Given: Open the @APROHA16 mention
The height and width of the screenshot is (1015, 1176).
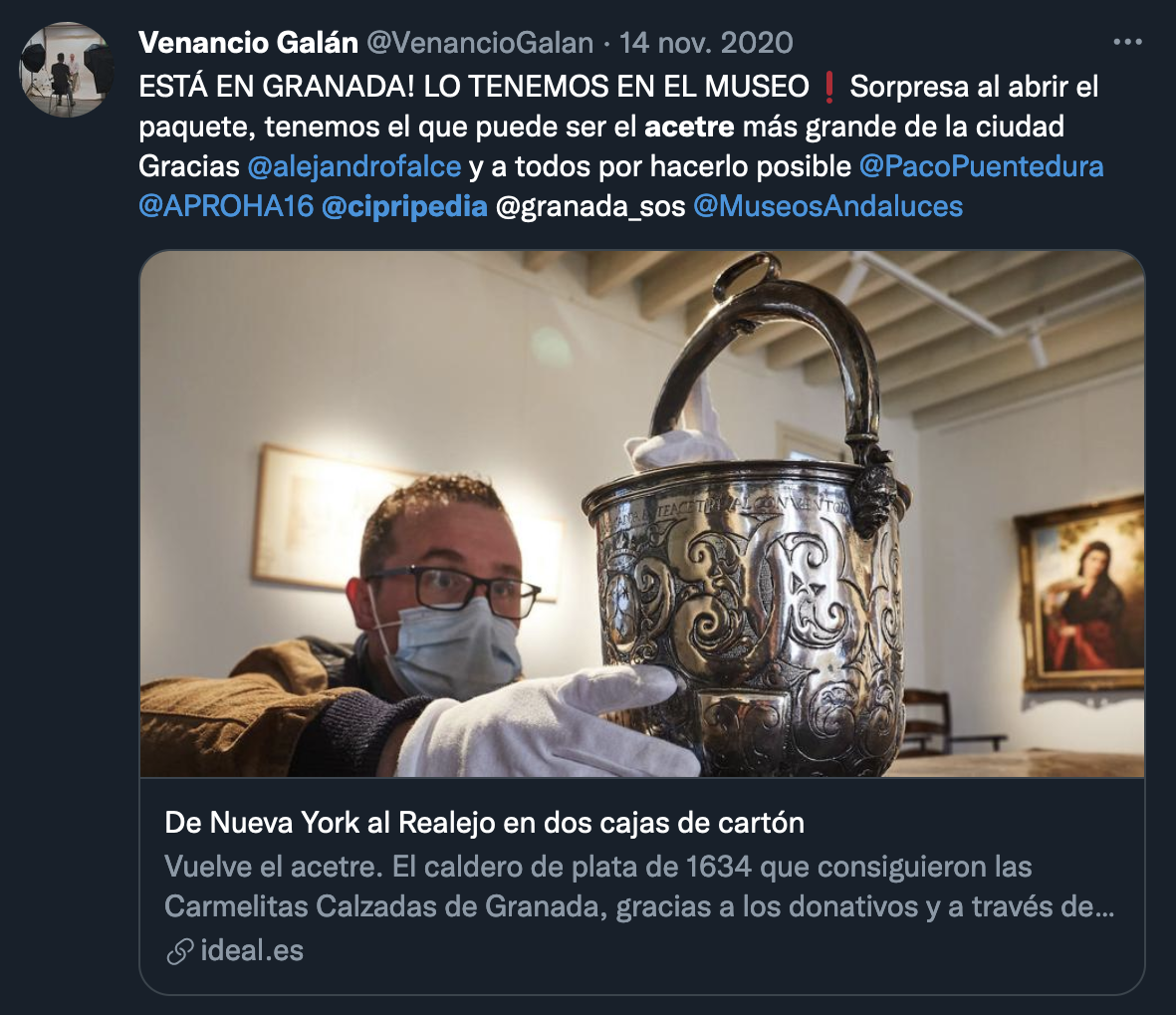Looking at the screenshot, I should point(226,206).
